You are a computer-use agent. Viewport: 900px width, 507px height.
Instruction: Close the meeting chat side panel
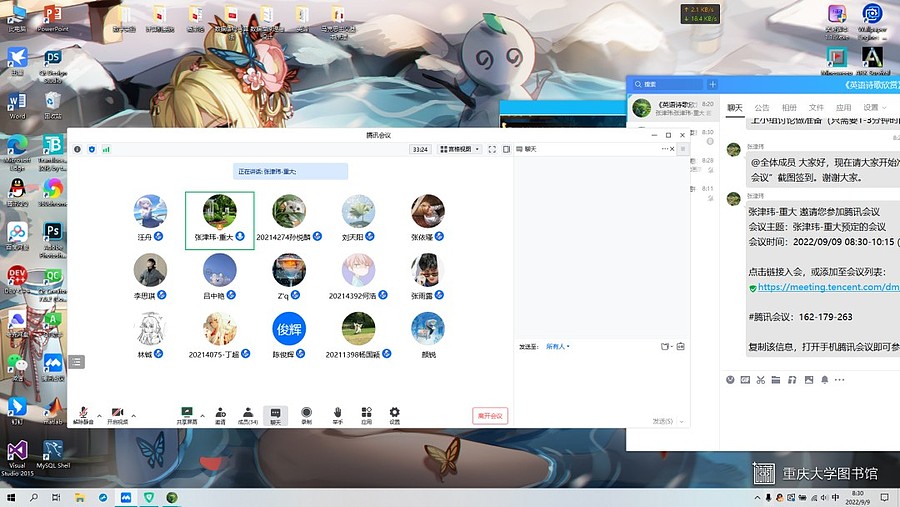[x=672, y=149]
